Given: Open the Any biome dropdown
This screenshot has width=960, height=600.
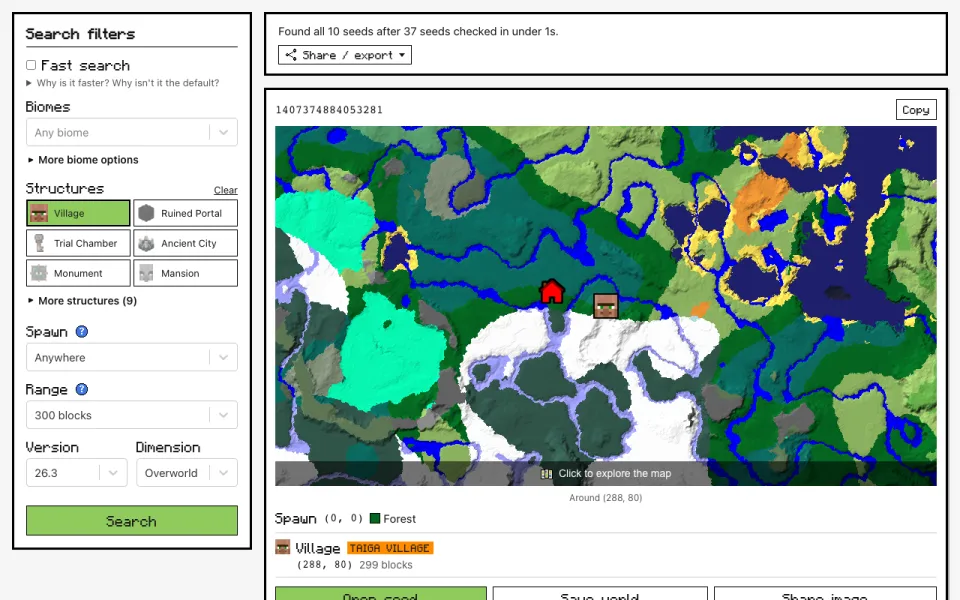Looking at the screenshot, I should [x=132, y=132].
